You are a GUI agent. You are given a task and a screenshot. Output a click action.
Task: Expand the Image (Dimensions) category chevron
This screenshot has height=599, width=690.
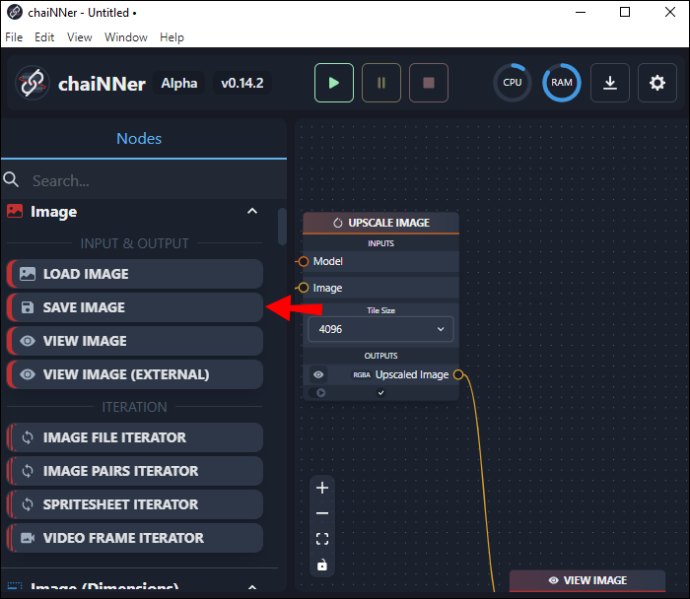(252, 587)
